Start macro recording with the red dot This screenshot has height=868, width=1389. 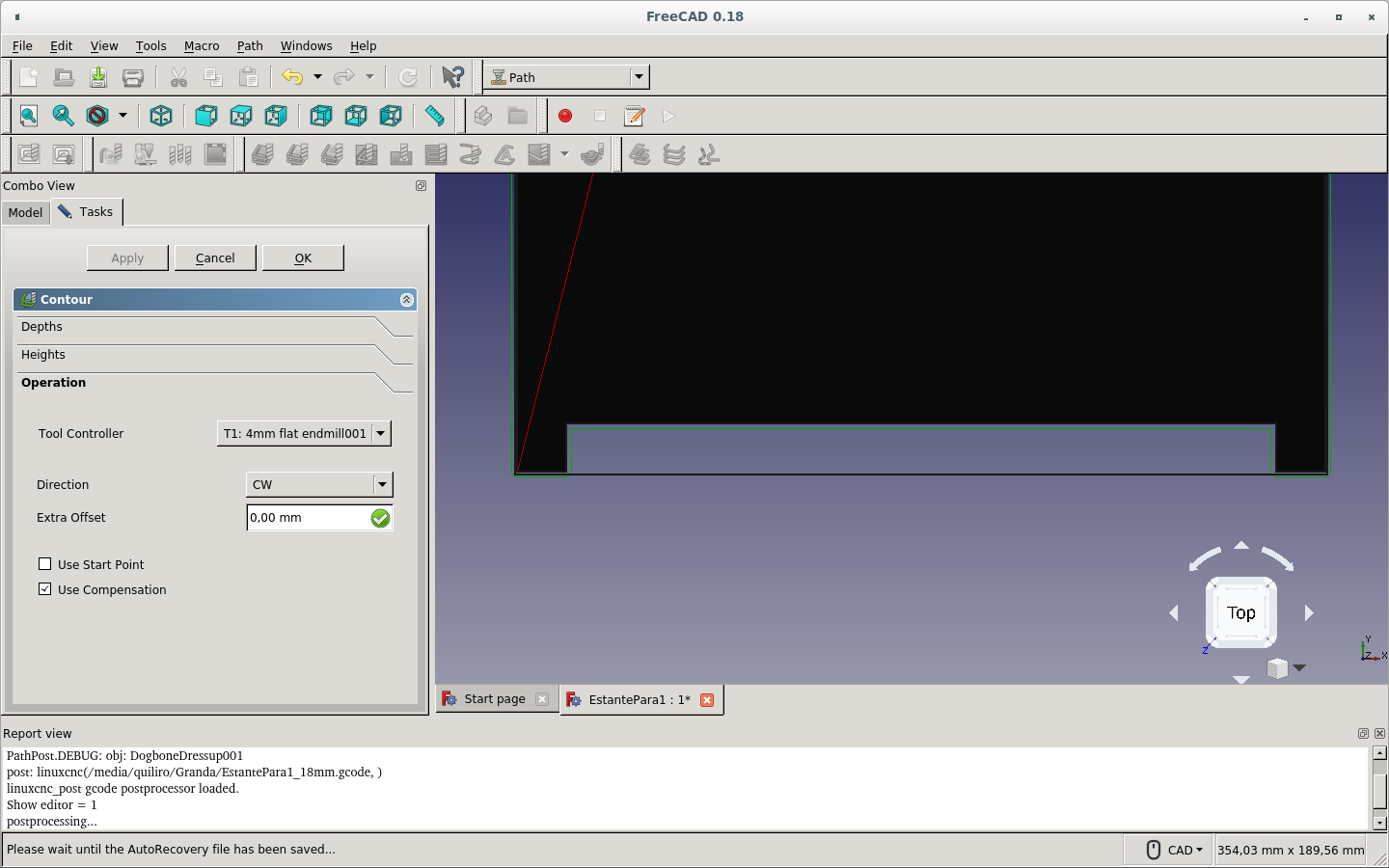pos(565,116)
